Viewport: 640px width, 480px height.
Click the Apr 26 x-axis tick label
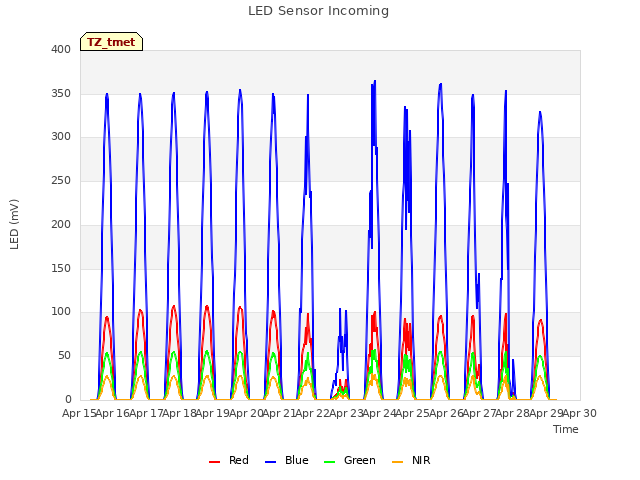pyautogui.click(x=446, y=413)
